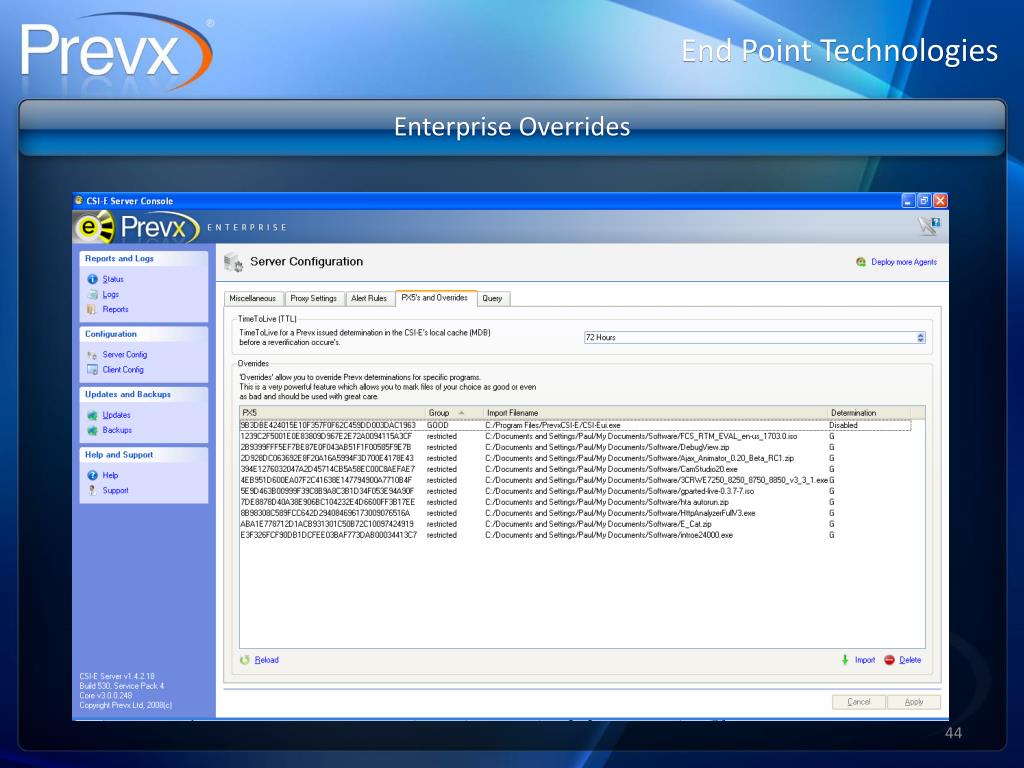Click the Support person icon
Image resolution: width=1024 pixels, height=768 pixels.
[92, 490]
